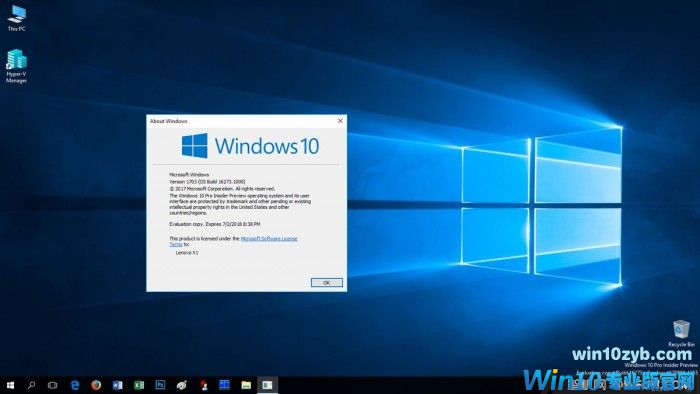This screenshot has height=394, width=700.
Task: Click the 'Evaluation copy. Expires' line
Action: point(215,224)
